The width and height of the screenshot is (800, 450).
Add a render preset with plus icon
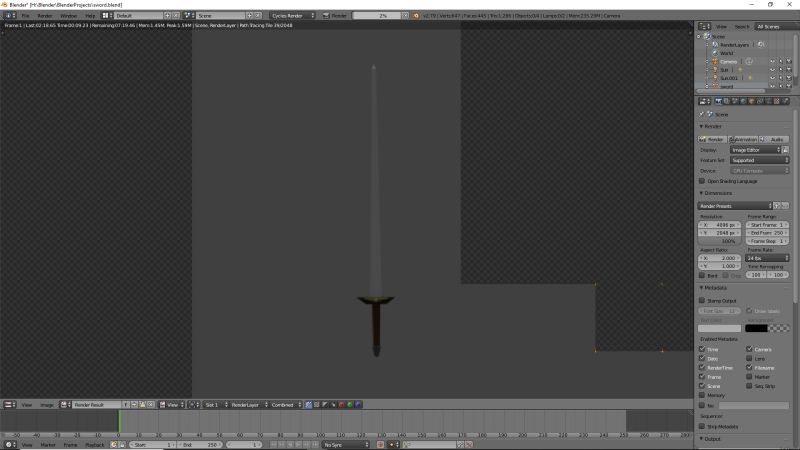point(777,206)
